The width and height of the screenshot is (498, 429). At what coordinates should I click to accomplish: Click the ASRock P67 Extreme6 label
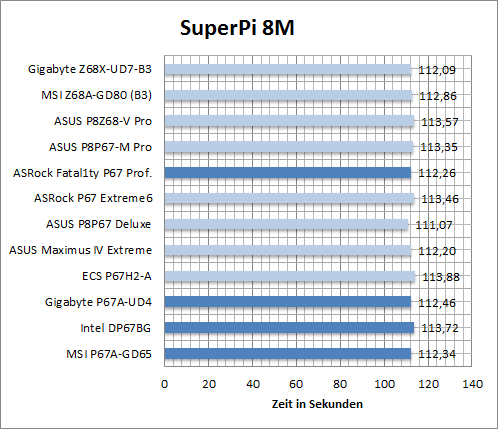click(93, 198)
